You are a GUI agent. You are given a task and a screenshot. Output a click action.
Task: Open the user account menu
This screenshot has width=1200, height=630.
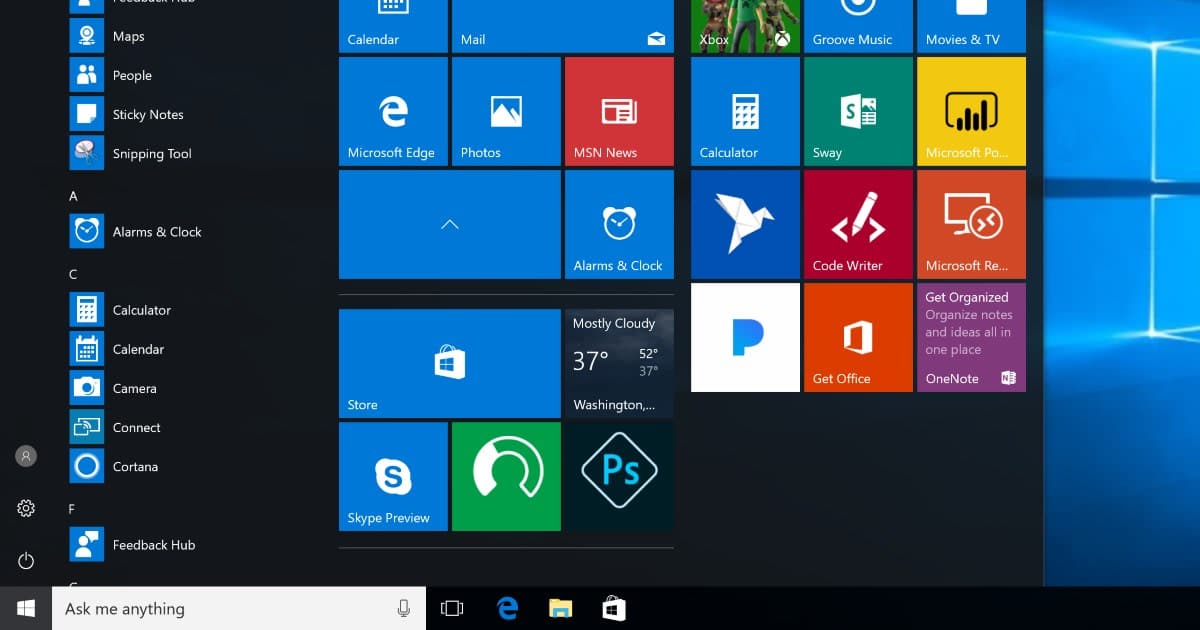coord(26,456)
